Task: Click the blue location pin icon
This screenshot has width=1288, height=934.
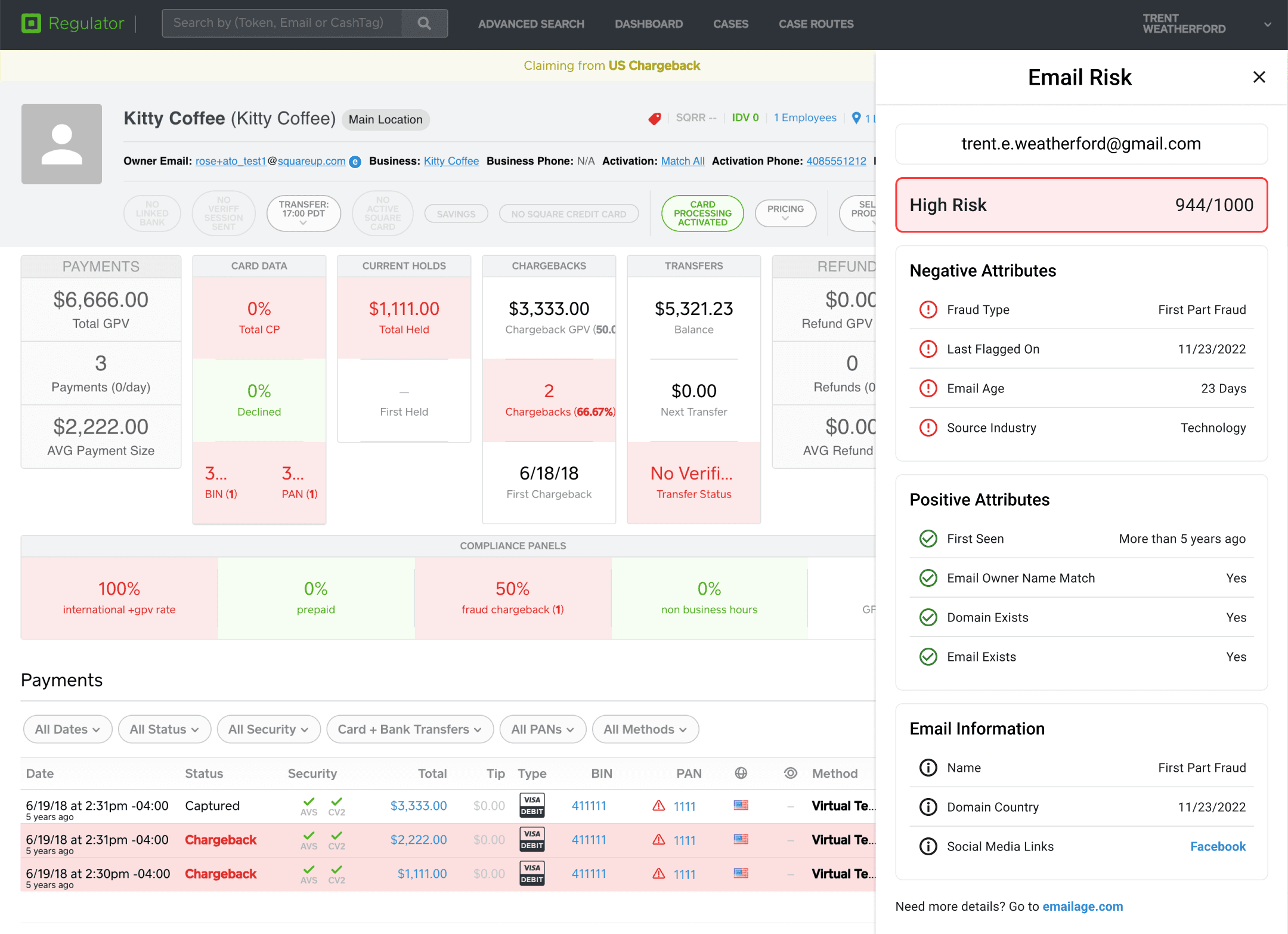Action: pos(856,118)
